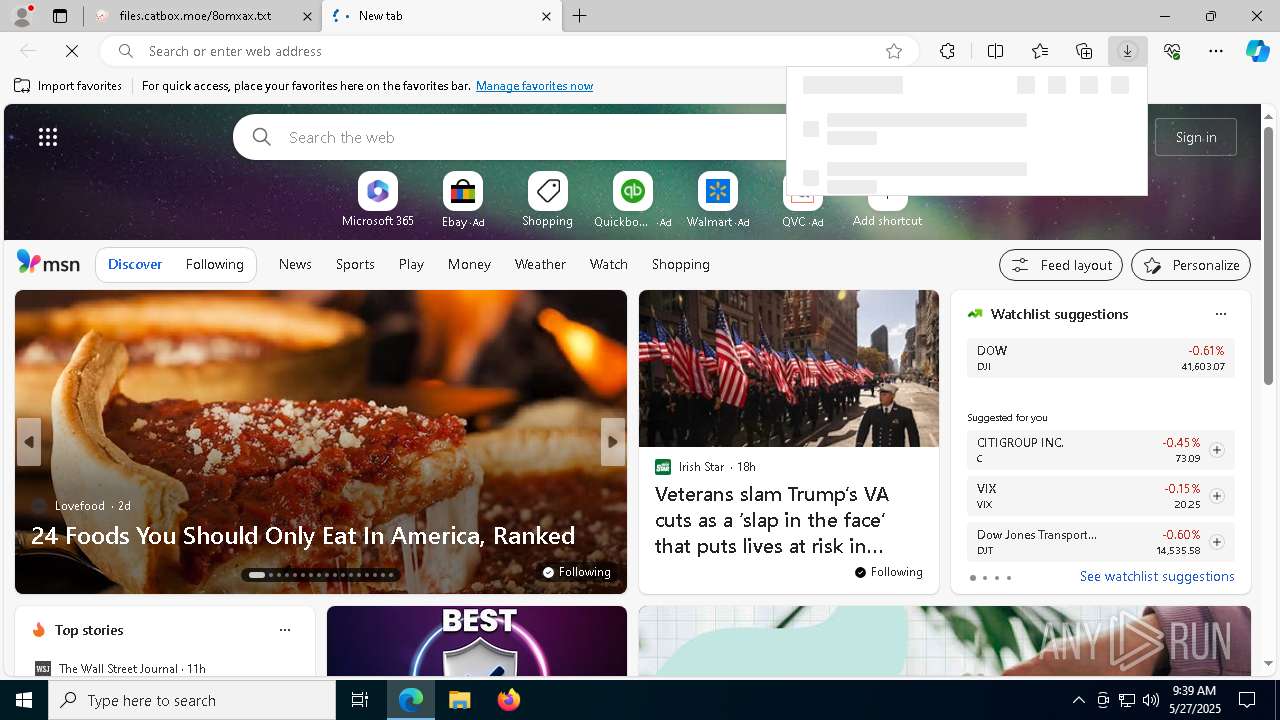
Task: Open Veterans slam Trump's VA article
Action: click(771, 520)
